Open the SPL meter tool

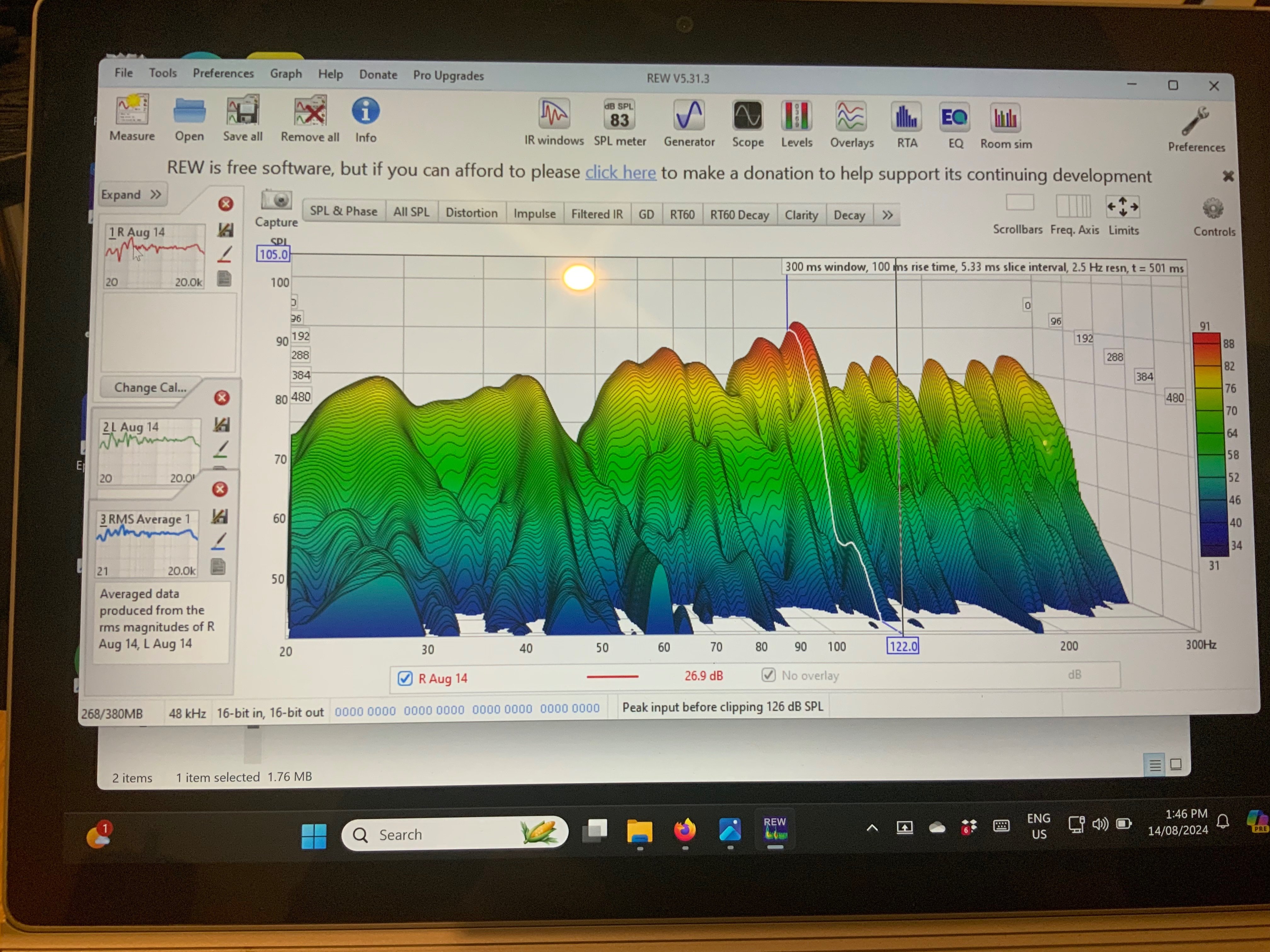point(619,115)
